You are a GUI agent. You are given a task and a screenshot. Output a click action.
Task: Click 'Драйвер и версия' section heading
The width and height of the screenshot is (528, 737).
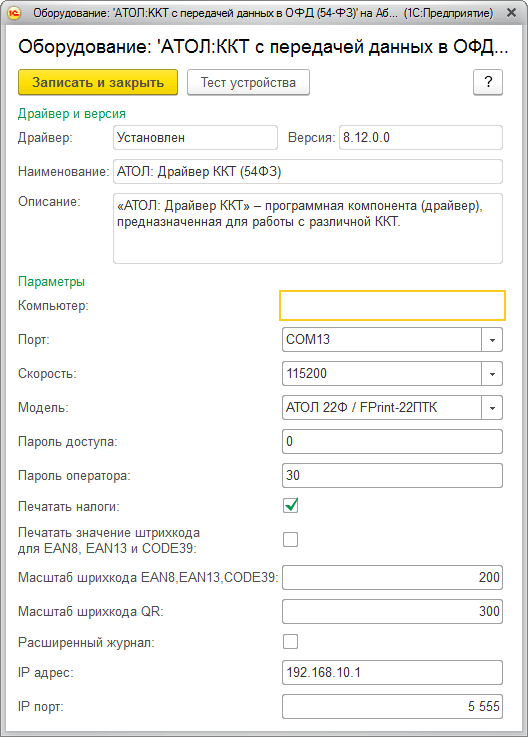tap(72, 114)
